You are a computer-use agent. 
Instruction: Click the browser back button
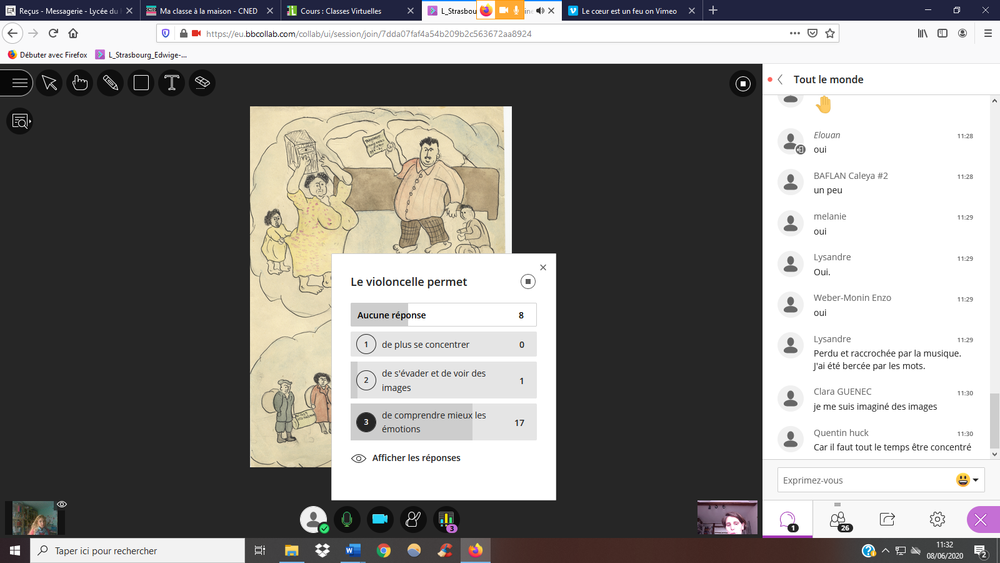13,33
